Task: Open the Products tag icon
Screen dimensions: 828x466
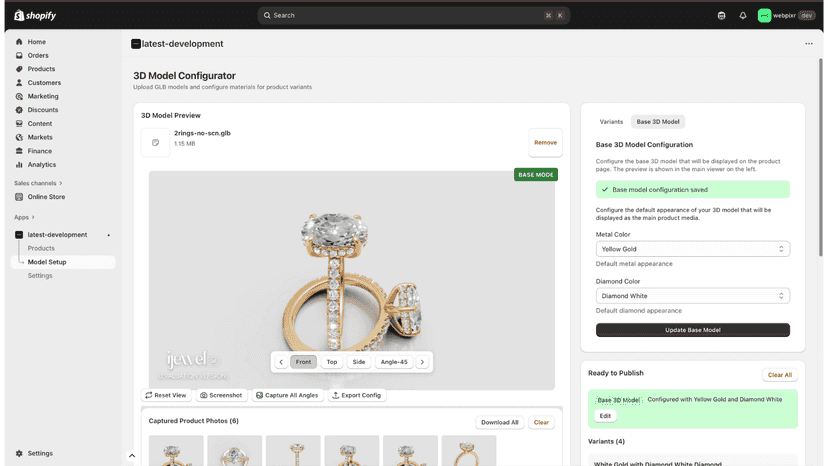Action: (19, 69)
